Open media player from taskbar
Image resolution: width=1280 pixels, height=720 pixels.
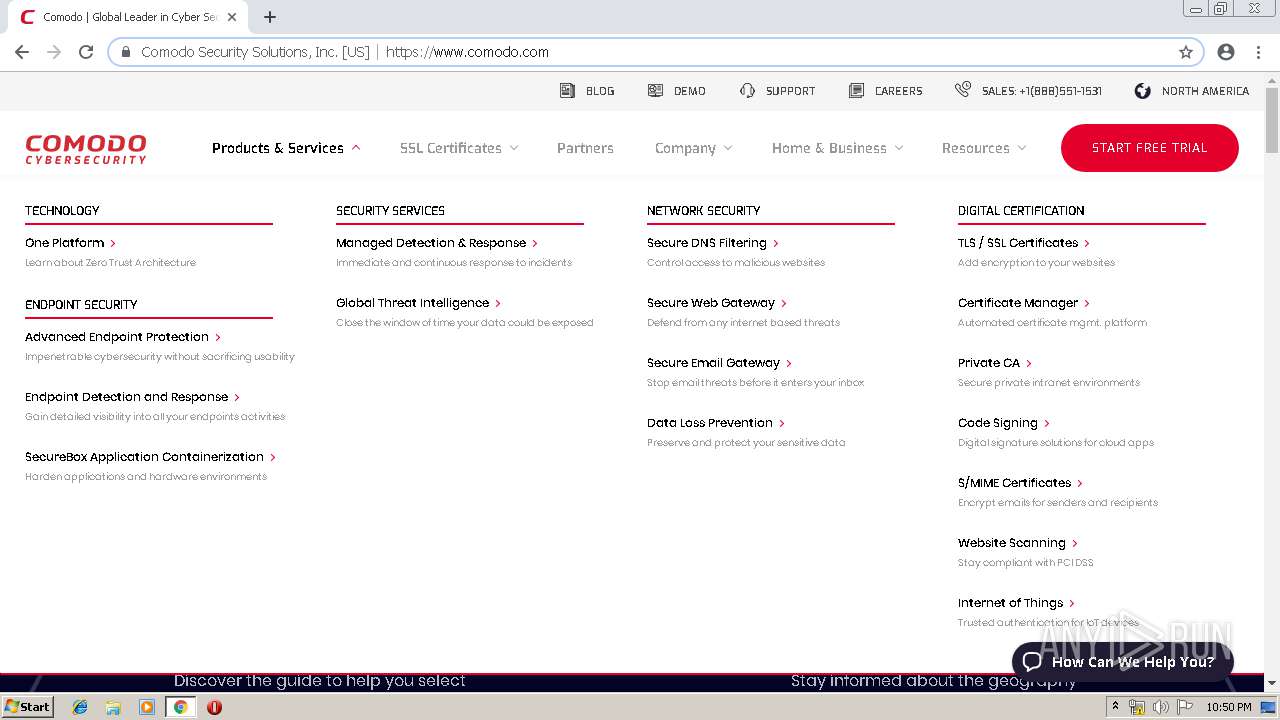click(147, 707)
